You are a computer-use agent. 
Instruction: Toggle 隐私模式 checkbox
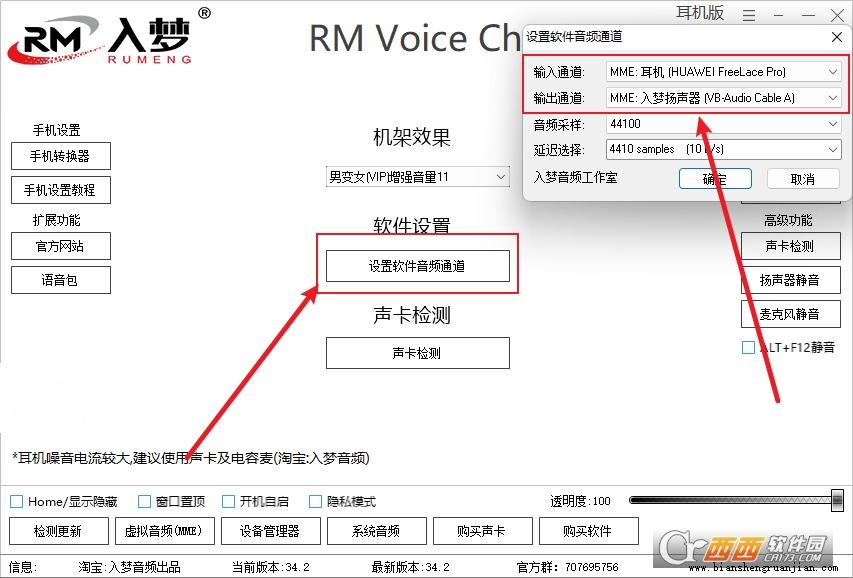pos(315,501)
